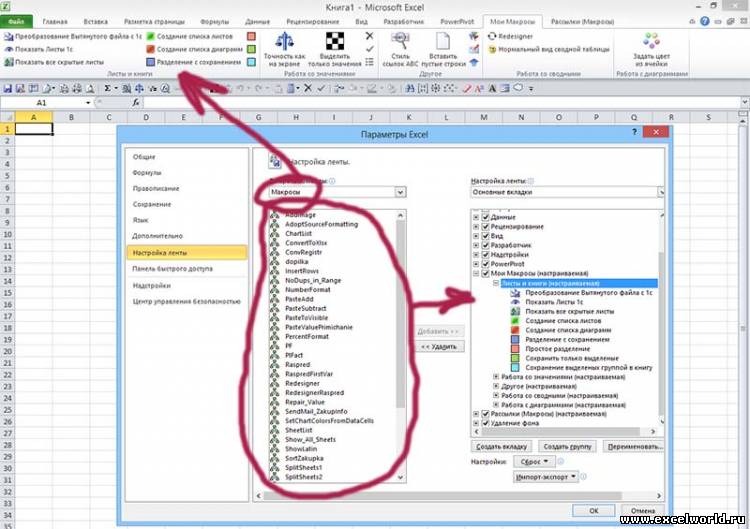Click the 'Точность как на экране' scales icon
Viewport: 750px width, 529px height.
point(285,41)
